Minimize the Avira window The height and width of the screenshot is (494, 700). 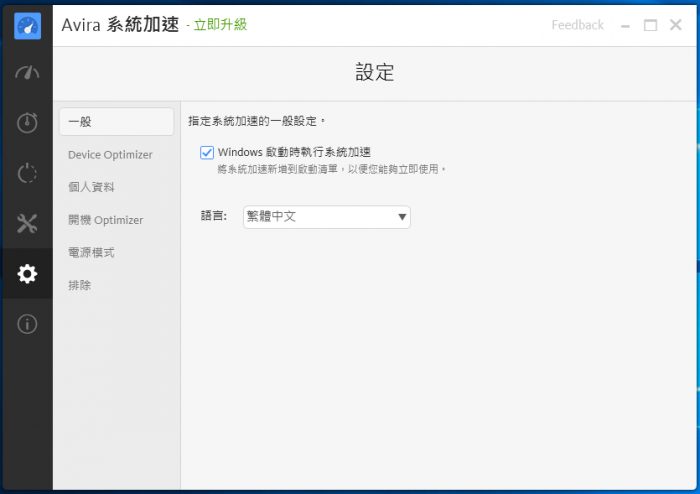click(x=625, y=26)
